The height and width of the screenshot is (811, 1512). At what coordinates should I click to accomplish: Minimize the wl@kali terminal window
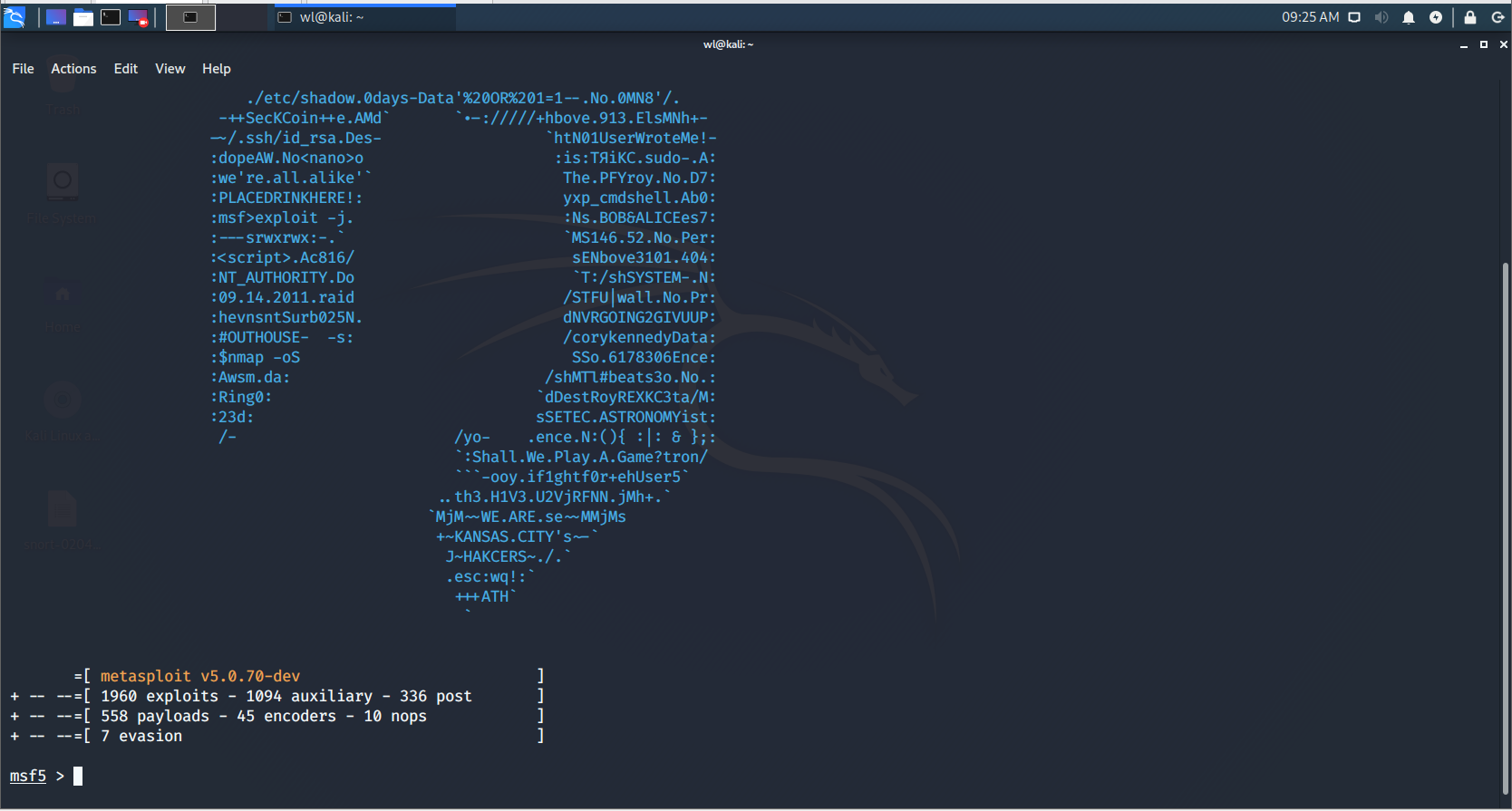click(1464, 44)
